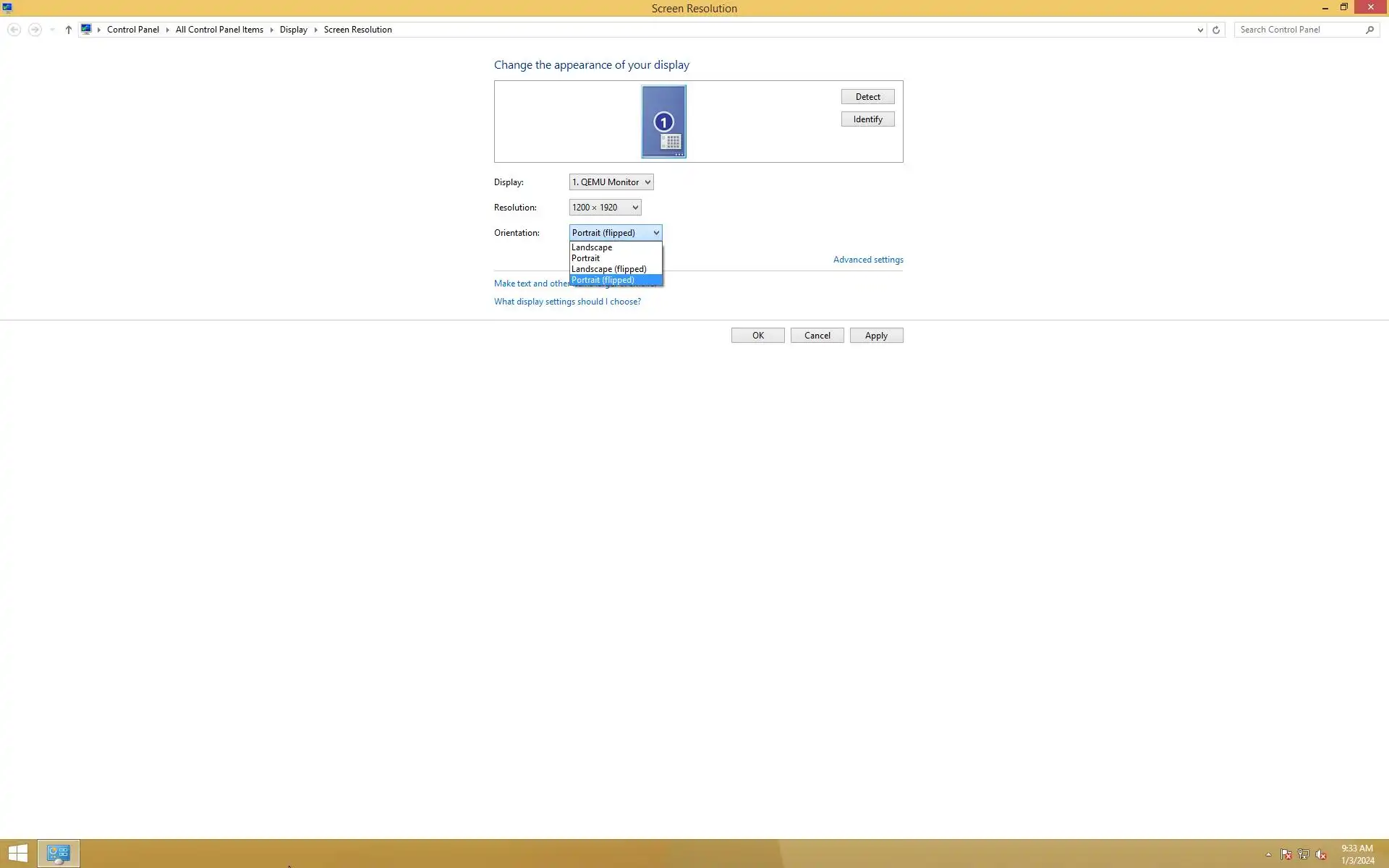
Task: Open the Advanced settings link
Action: (x=868, y=260)
